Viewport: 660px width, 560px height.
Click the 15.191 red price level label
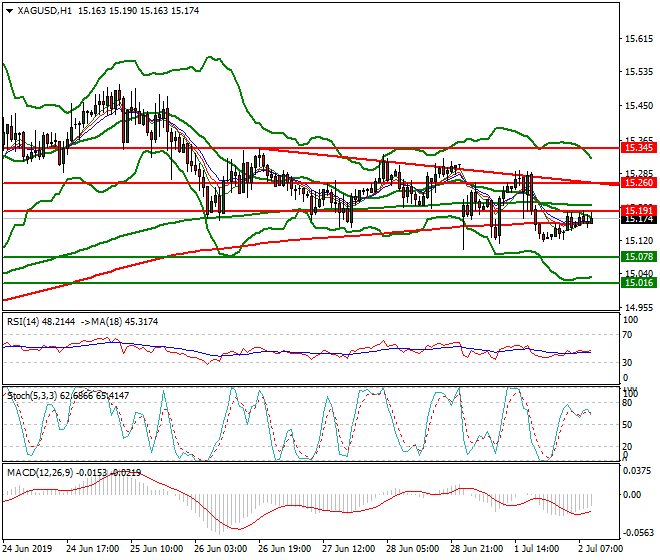639,211
